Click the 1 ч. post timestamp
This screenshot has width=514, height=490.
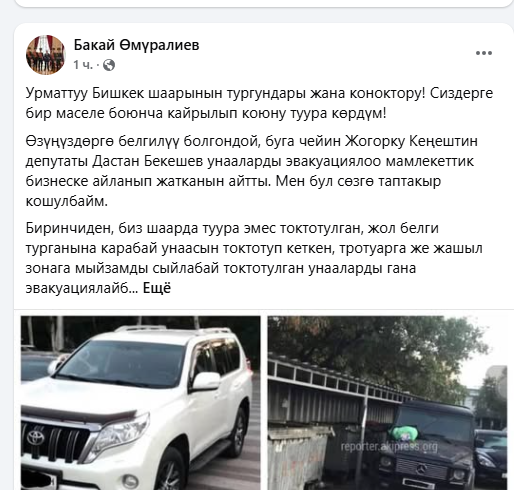(83, 65)
